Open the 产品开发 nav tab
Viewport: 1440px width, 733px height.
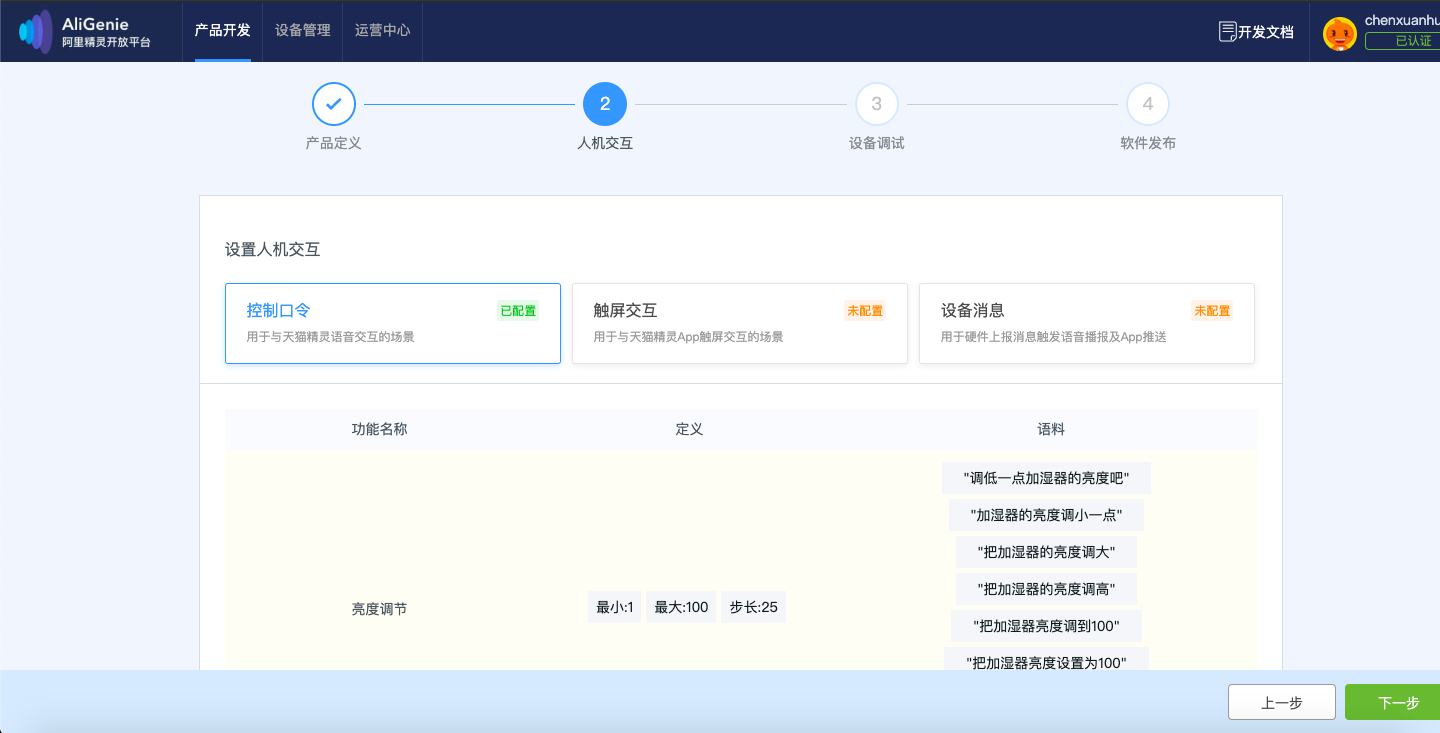coord(223,30)
